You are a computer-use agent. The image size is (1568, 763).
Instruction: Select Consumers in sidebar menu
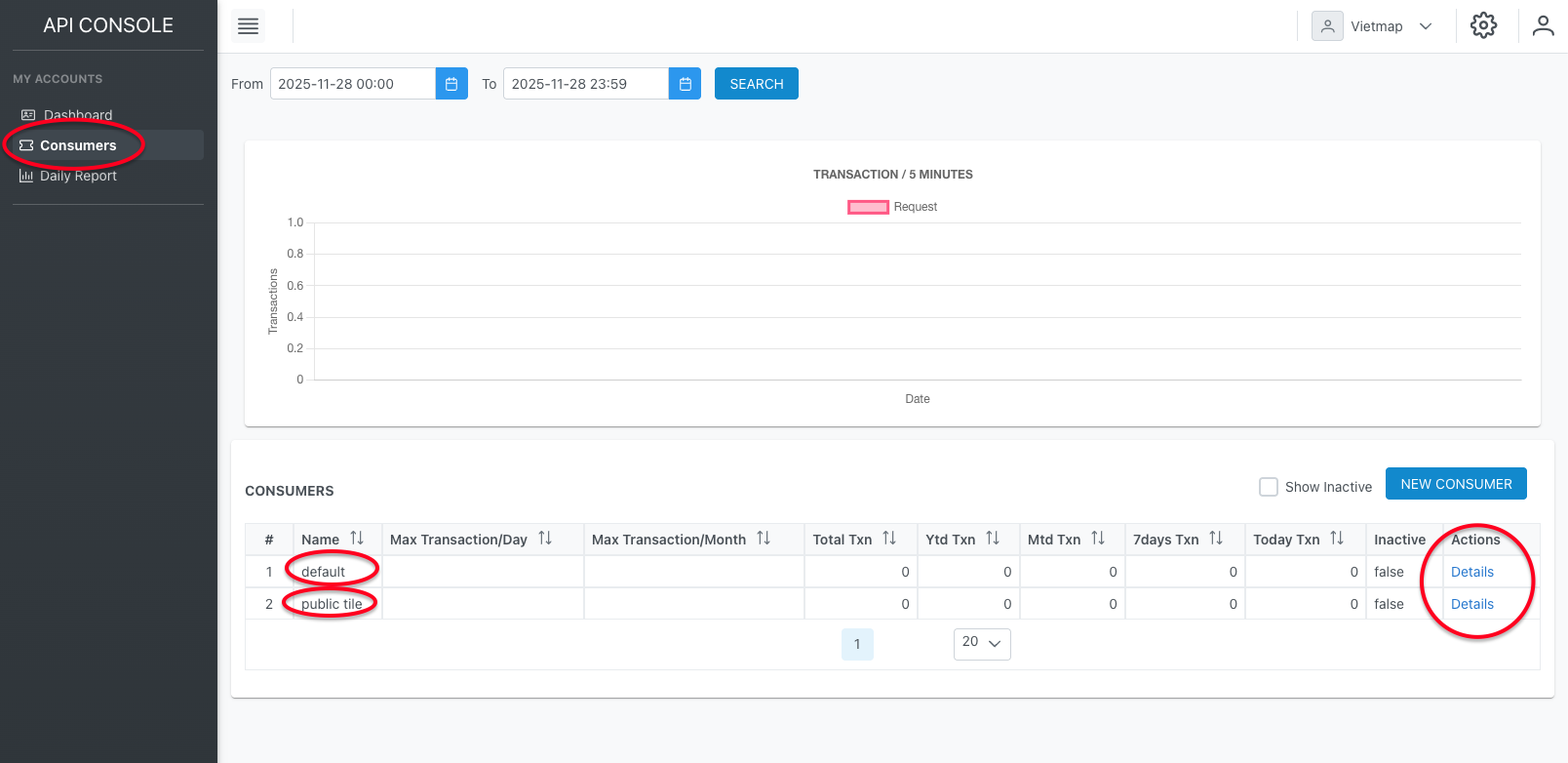78,145
